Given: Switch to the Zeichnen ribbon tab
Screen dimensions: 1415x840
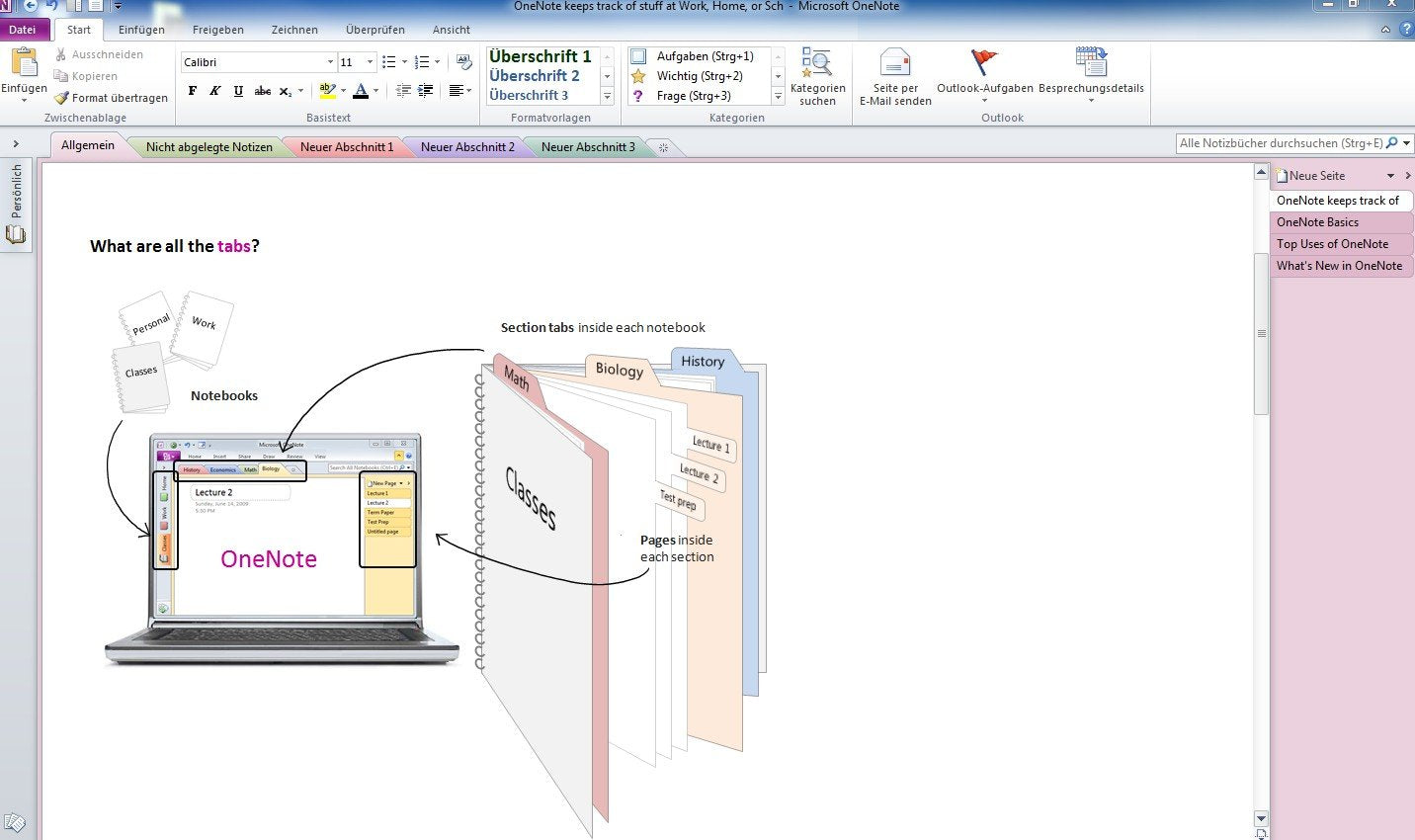Looking at the screenshot, I should click(x=294, y=30).
